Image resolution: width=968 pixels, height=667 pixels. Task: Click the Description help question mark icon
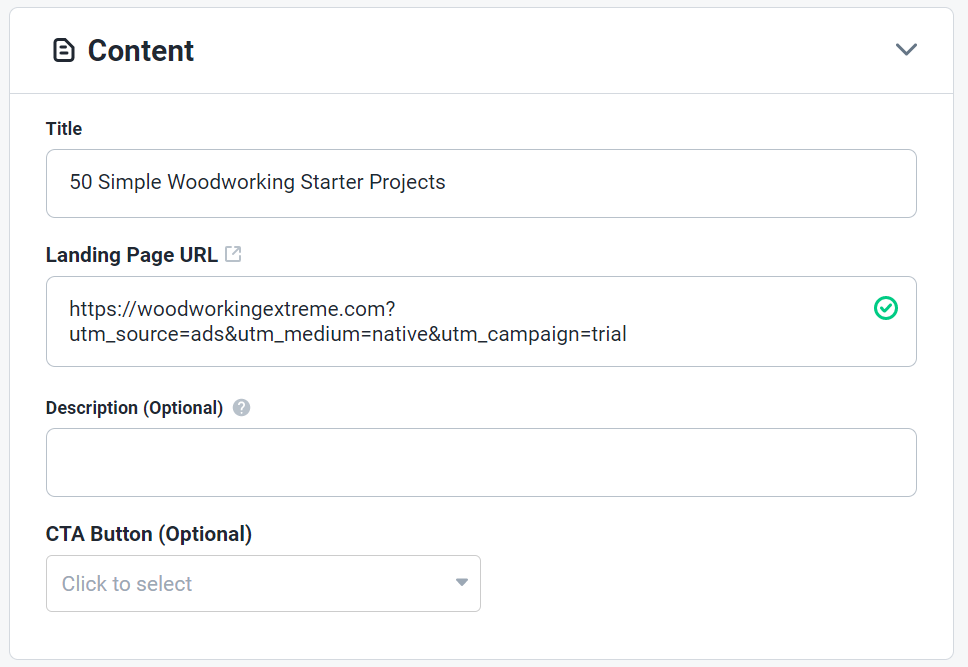tap(241, 408)
